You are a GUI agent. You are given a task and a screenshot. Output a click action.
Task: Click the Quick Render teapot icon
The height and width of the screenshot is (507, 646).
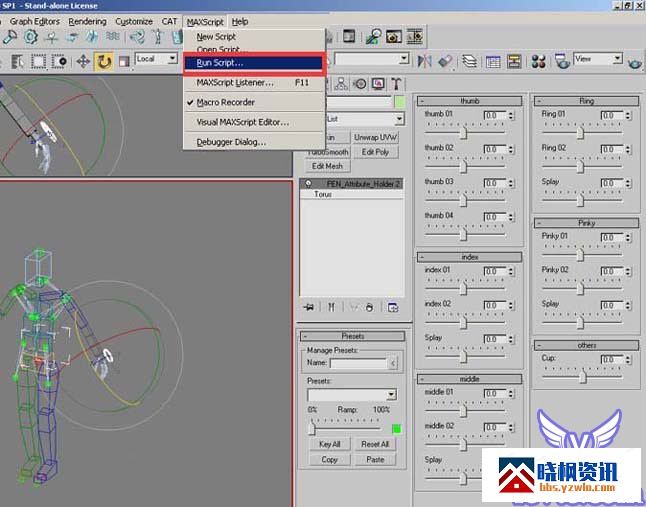tap(635, 63)
